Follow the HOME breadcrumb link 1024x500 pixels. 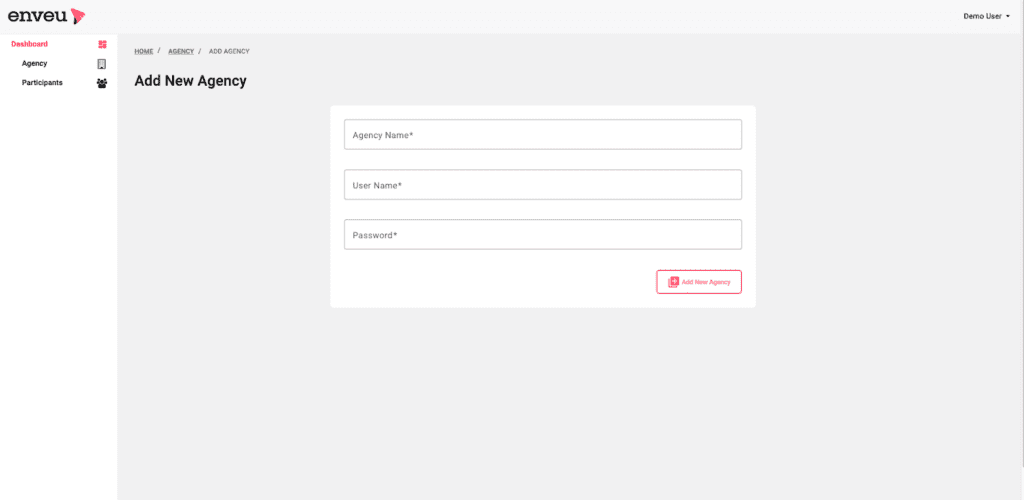(144, 51)
